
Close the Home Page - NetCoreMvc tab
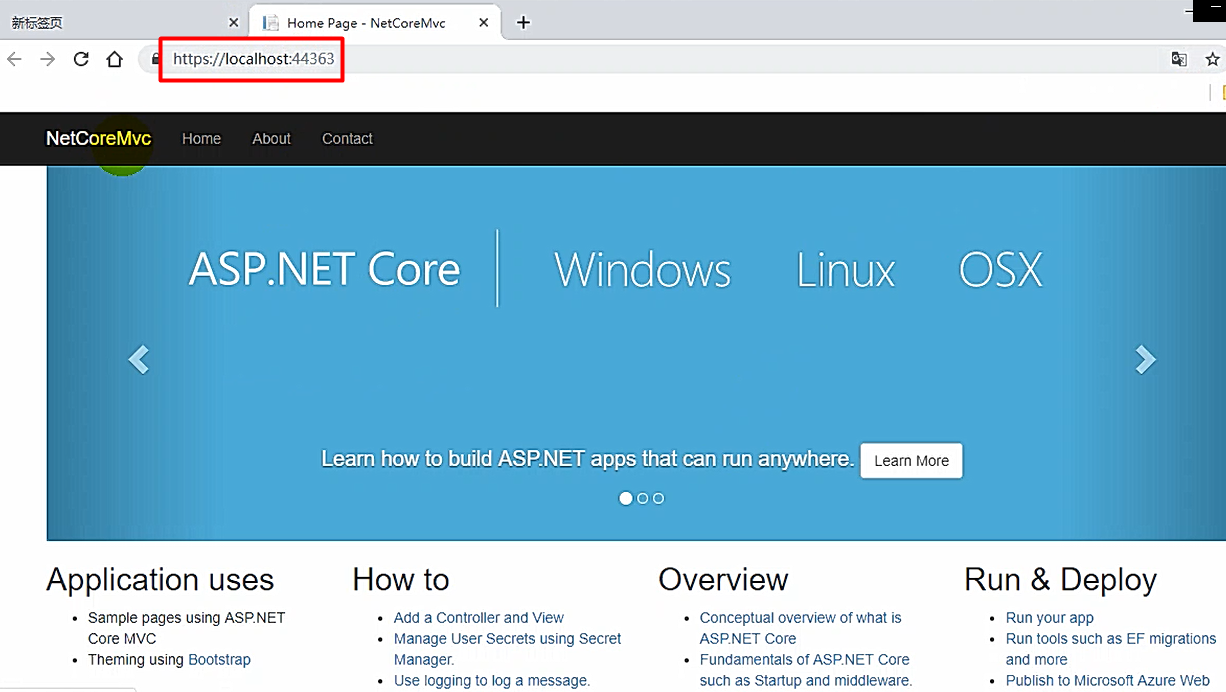(484, 22)
